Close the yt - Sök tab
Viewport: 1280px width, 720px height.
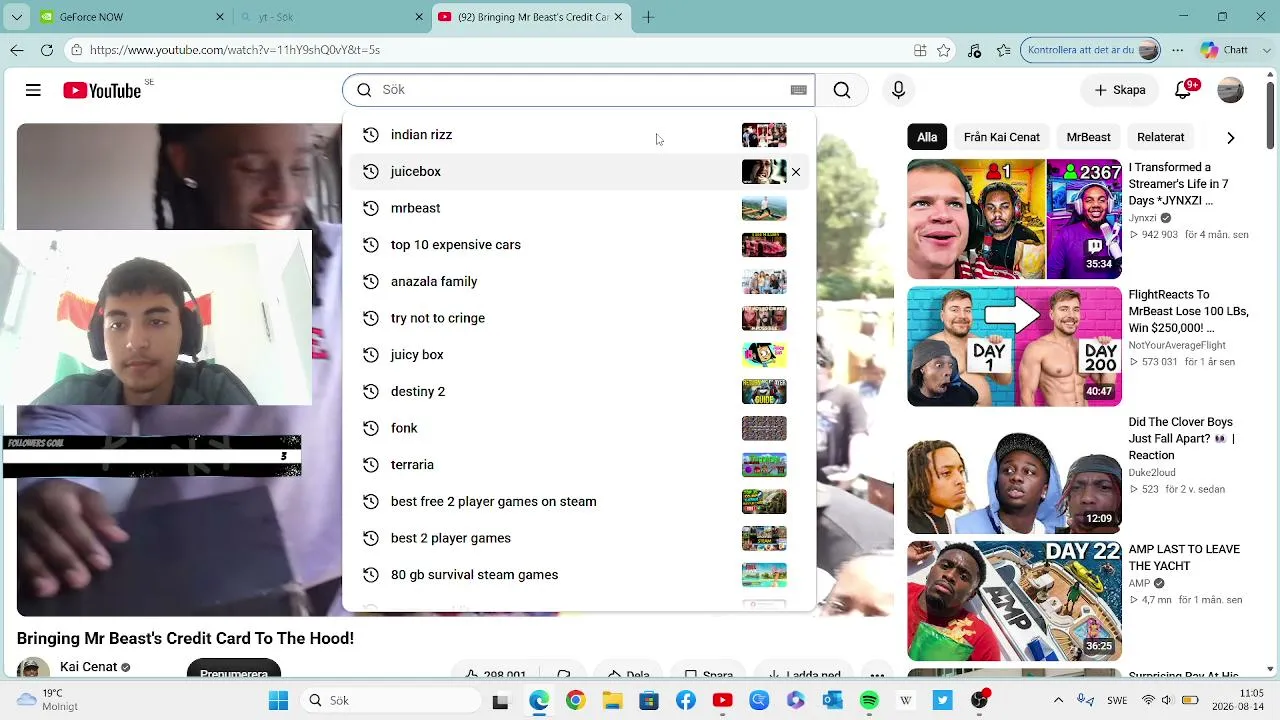click(x=419, y=17)
